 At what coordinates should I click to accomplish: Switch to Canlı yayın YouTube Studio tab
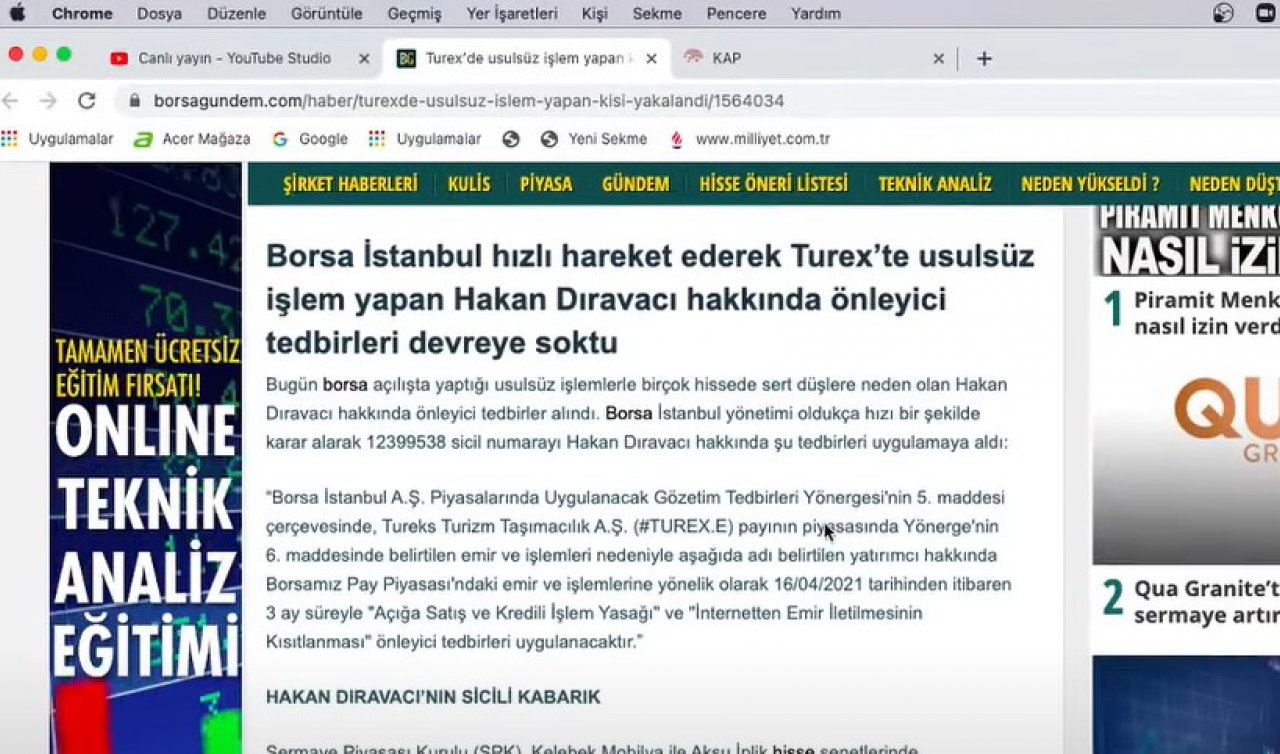click(x=233, y=58)
